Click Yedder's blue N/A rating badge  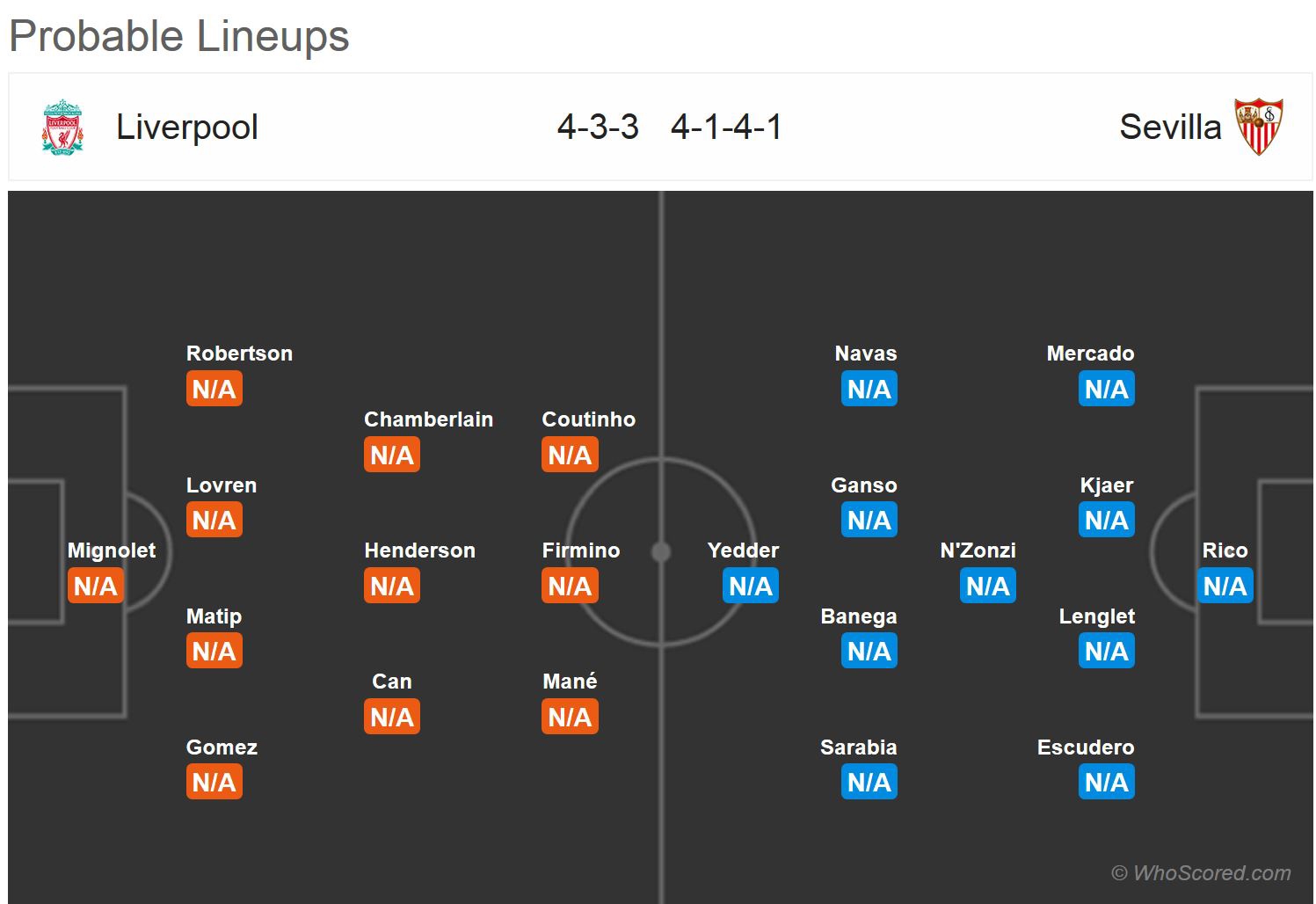pyautogui.click(x=751, y=586)
